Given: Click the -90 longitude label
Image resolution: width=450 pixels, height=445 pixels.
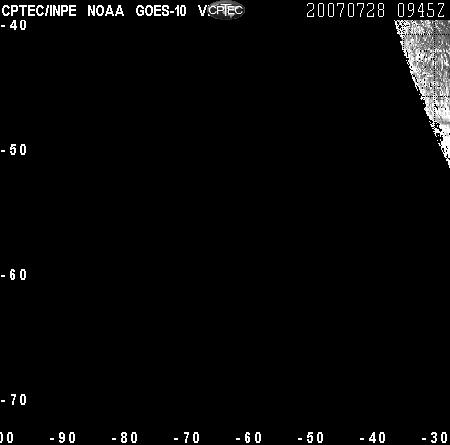Looking at the screenshot, I should [63, 438].
